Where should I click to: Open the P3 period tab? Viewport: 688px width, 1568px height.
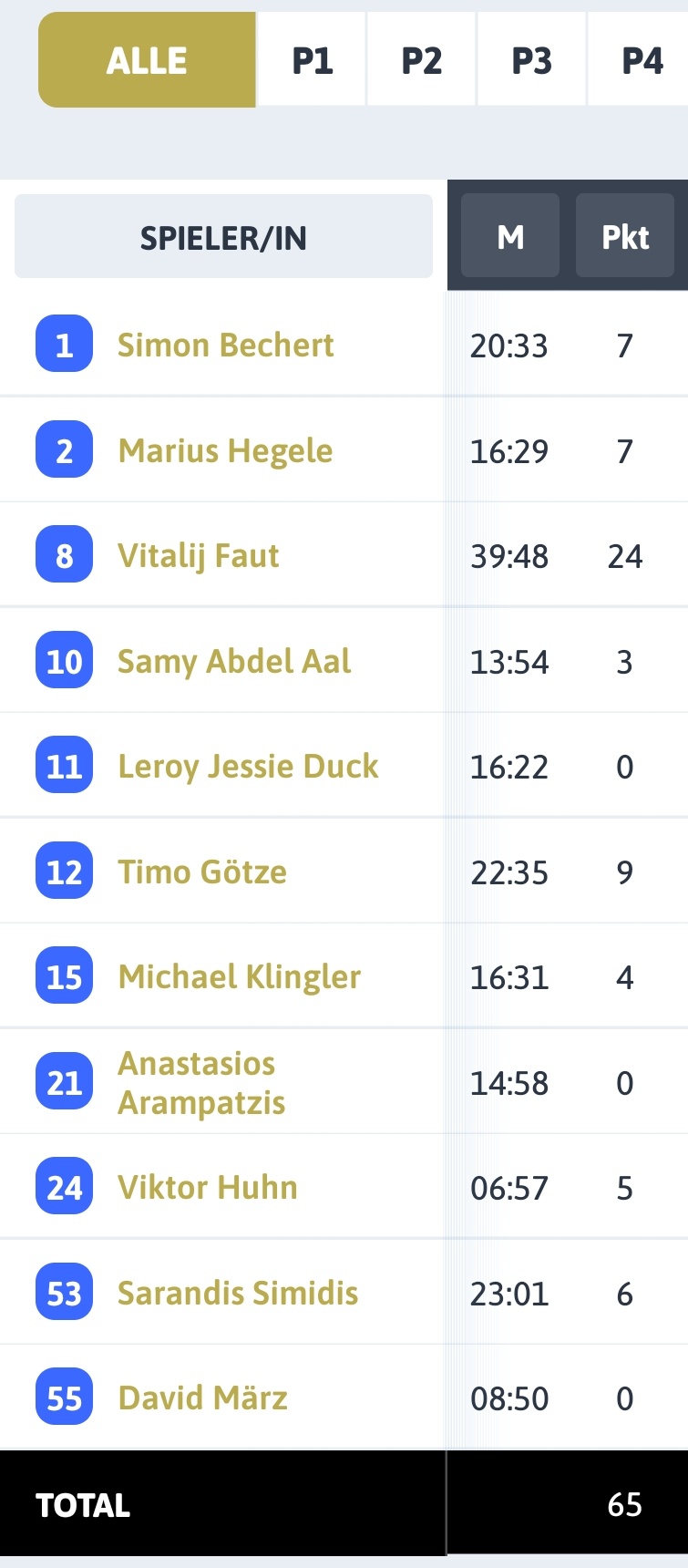[532, 60]
